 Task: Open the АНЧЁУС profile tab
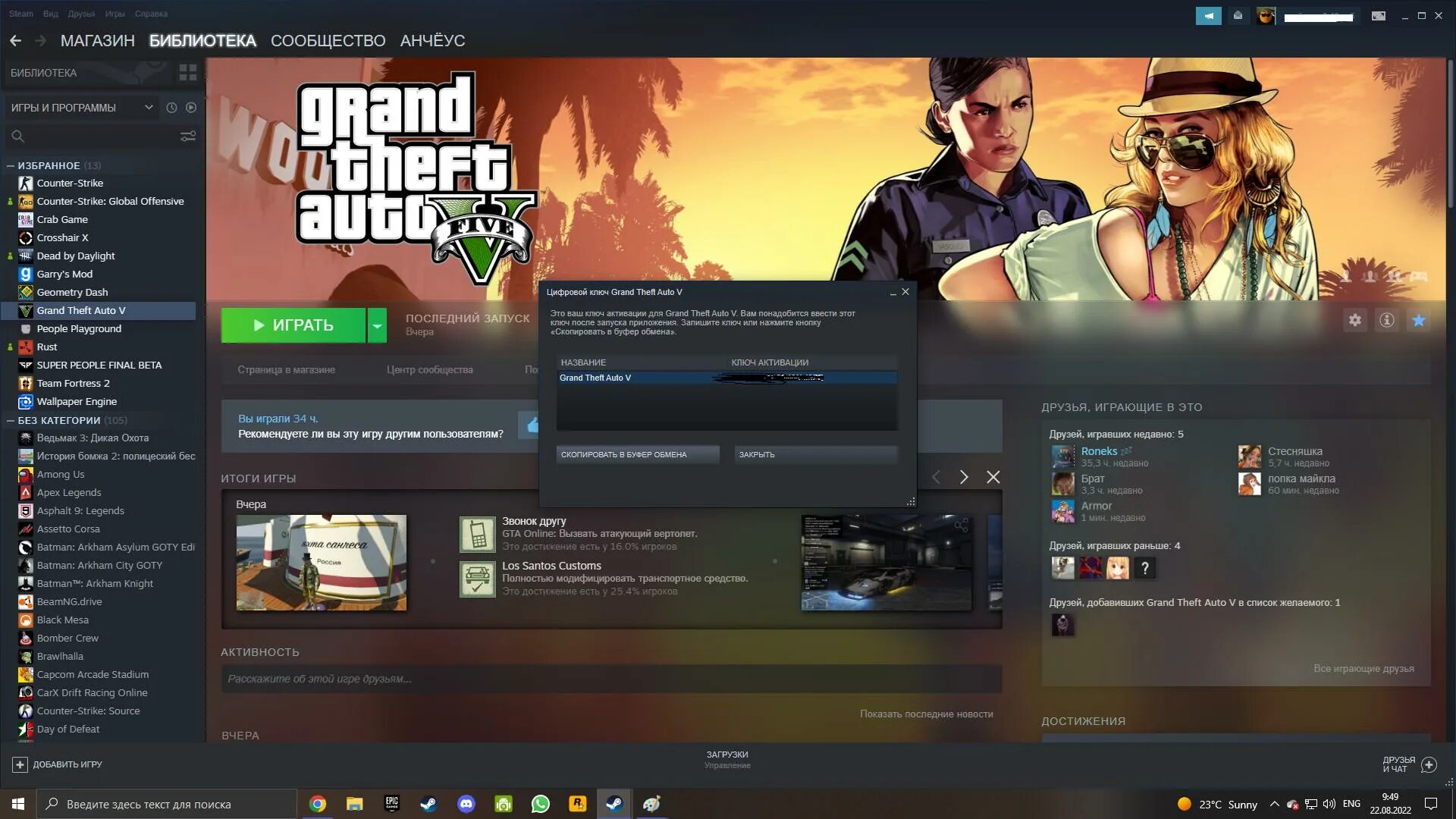point(433,41)
